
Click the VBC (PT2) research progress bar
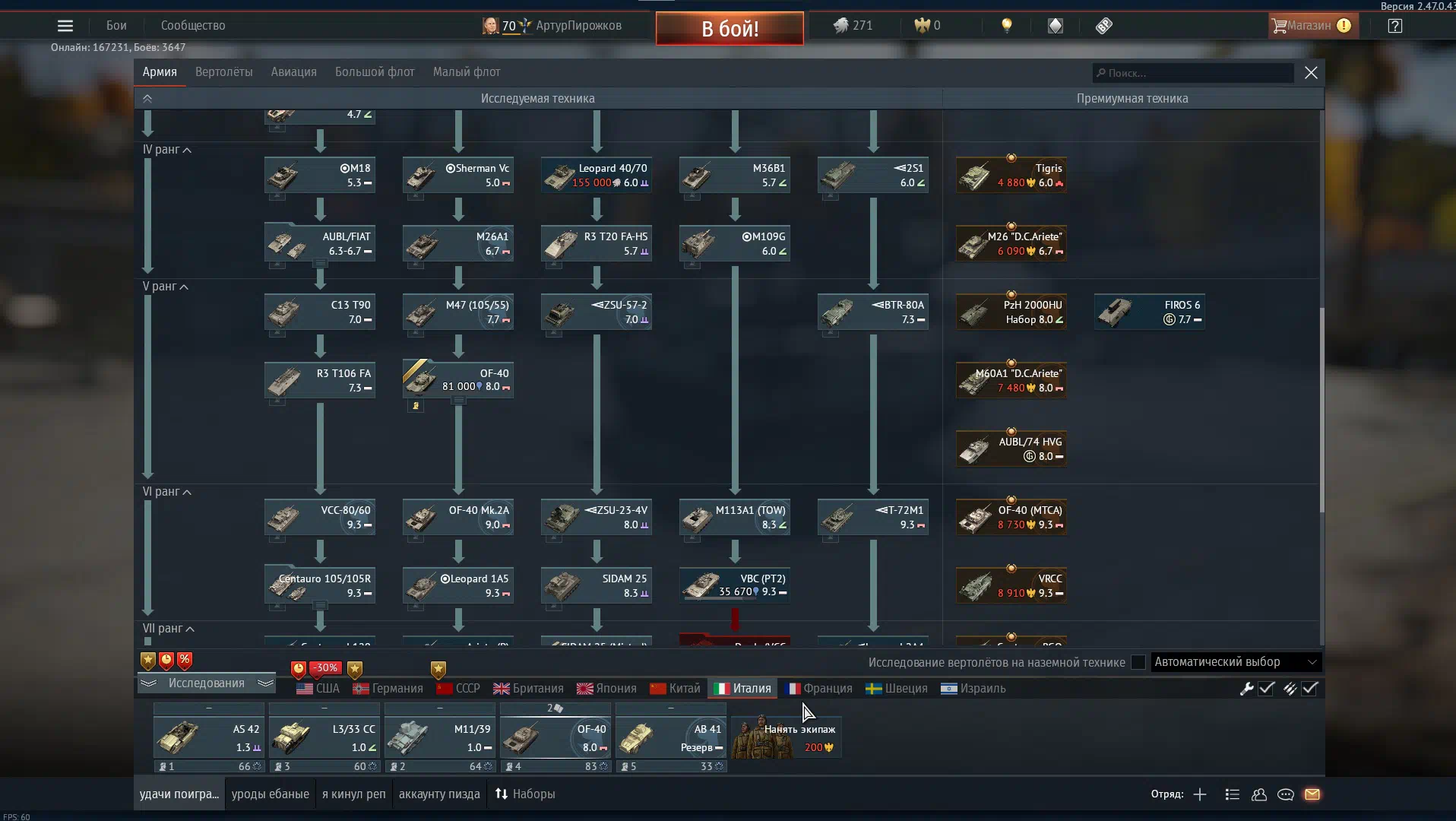pyautogui.click(x=720, y=599)
